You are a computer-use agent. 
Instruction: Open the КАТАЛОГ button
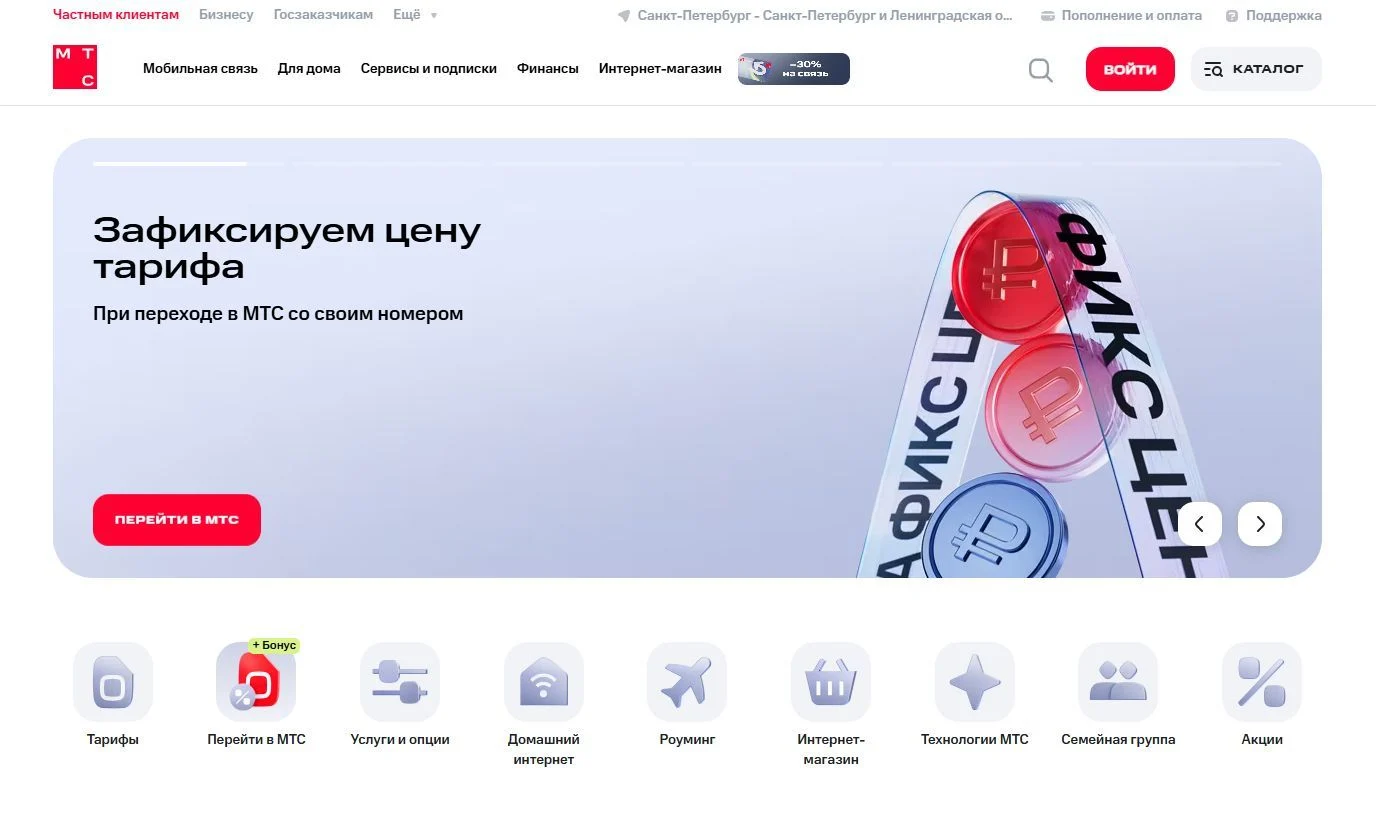click(x=1256, y=69)
